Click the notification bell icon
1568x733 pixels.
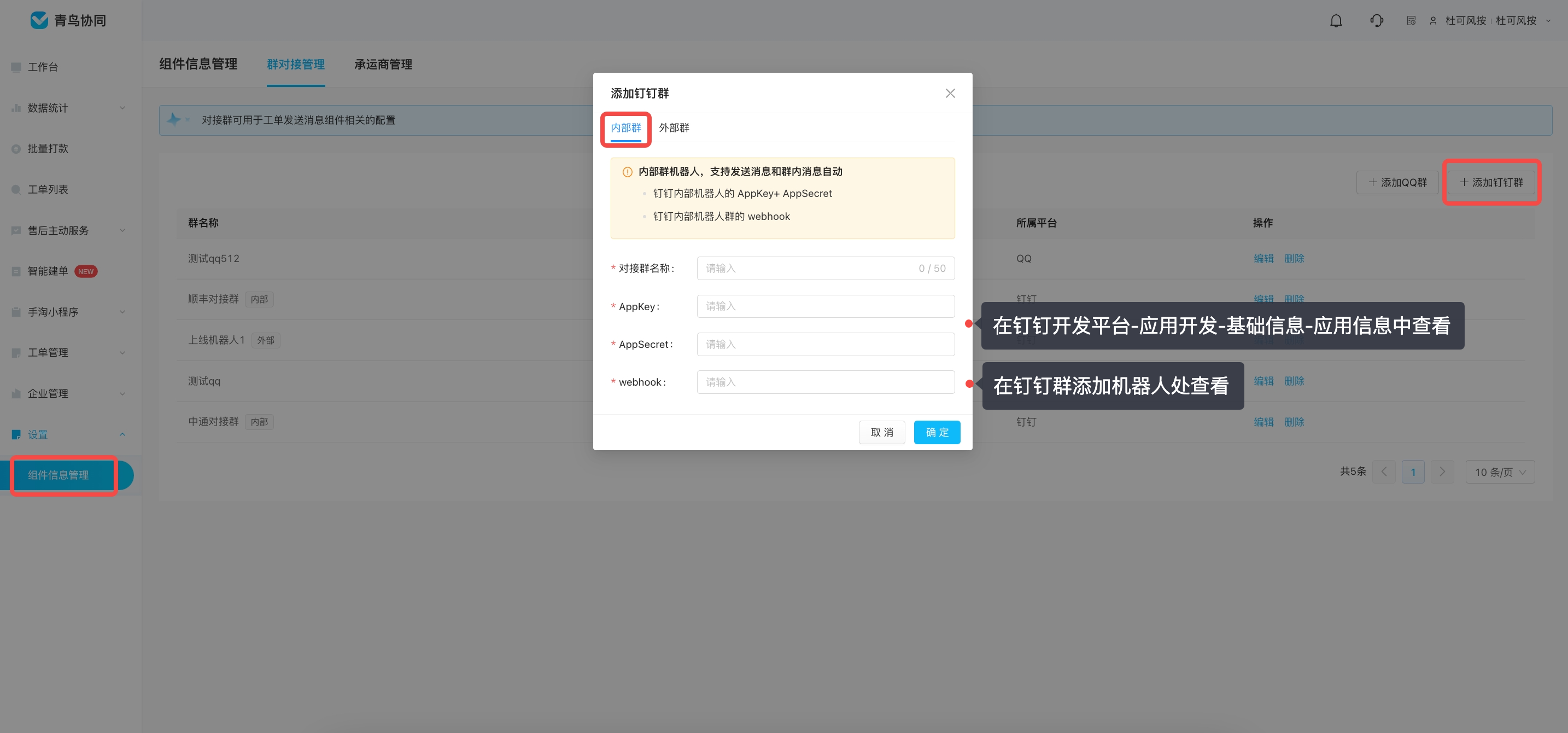point(1336,21)
